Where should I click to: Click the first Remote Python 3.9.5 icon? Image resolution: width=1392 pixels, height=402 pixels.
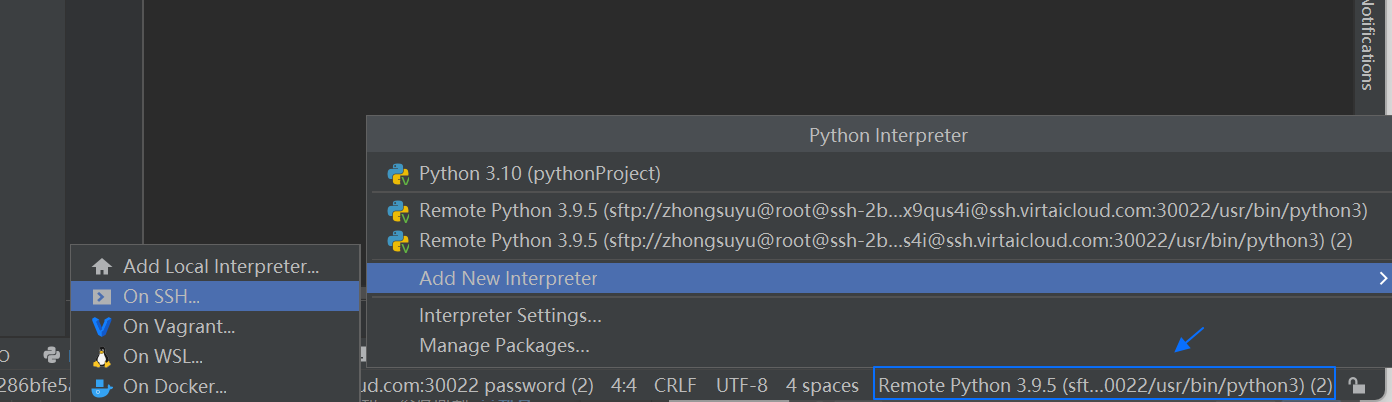click(x=398, y=211)
